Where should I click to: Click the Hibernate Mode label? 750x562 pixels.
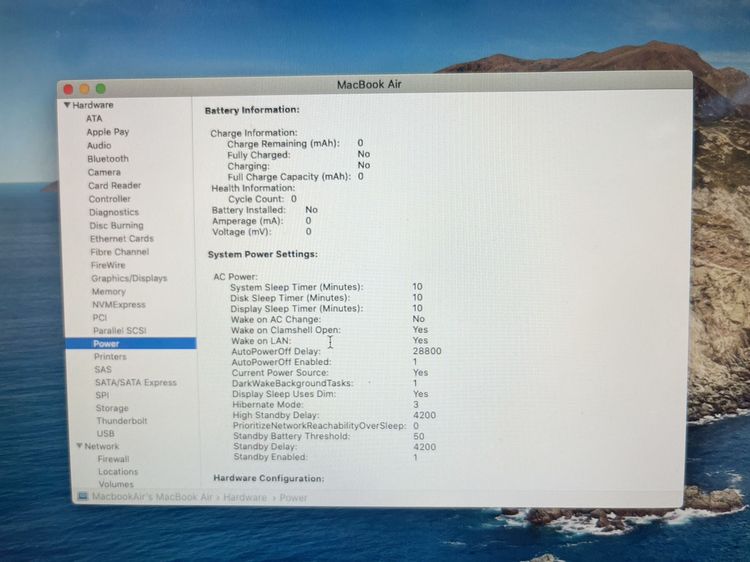click(x=268, y=405)
